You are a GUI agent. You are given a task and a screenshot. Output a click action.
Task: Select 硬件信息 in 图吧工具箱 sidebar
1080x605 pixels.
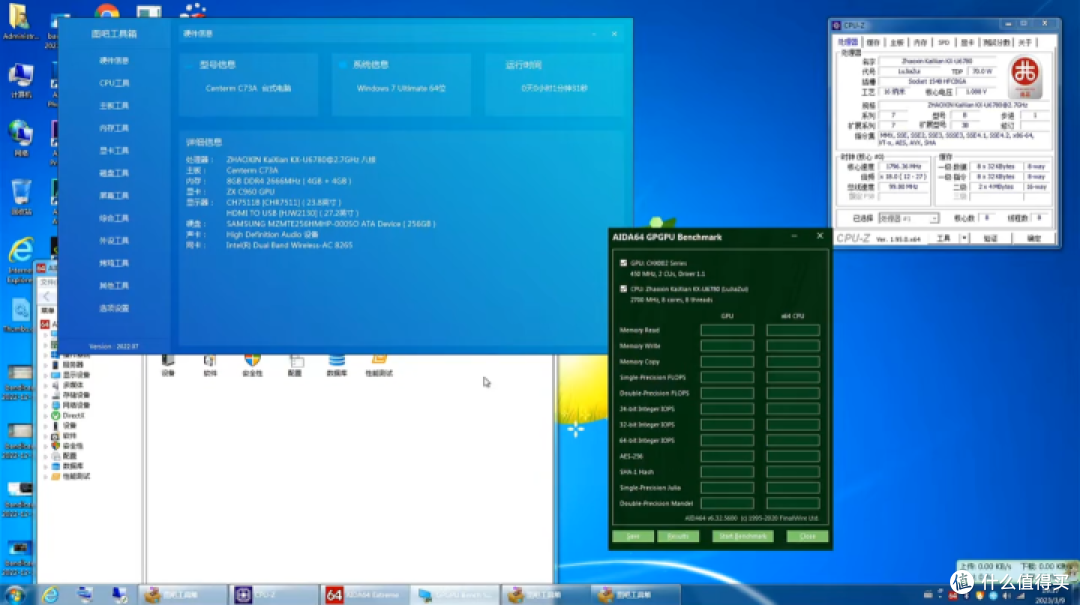pyautogui.click(x=114, y=61)
